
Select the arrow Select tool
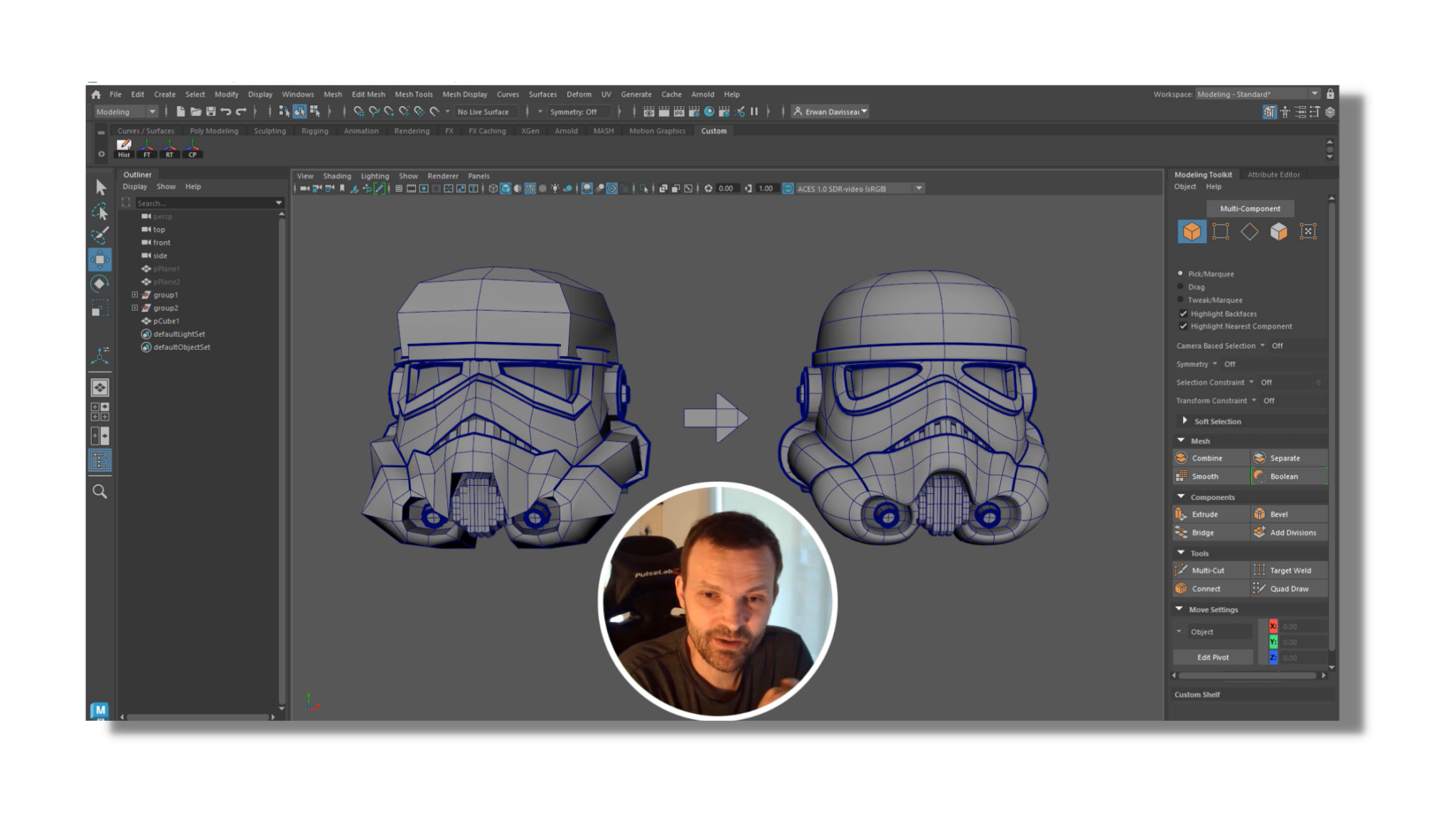pyautogui.click(x=100, y=187)
